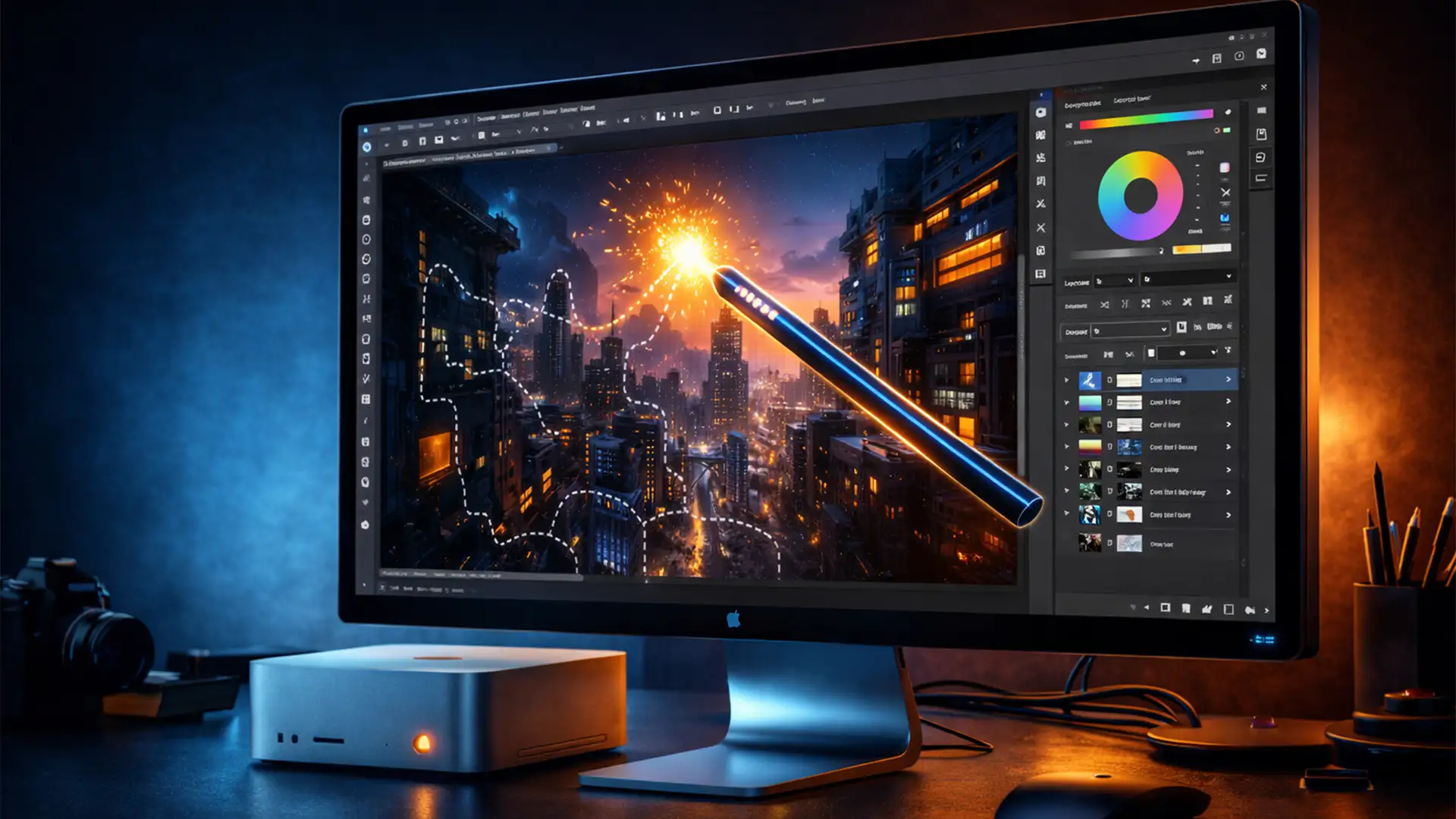Screen dimensions: 1456x819
Task: Switch to the second tab of the color panel
Action: point(1132,99)
